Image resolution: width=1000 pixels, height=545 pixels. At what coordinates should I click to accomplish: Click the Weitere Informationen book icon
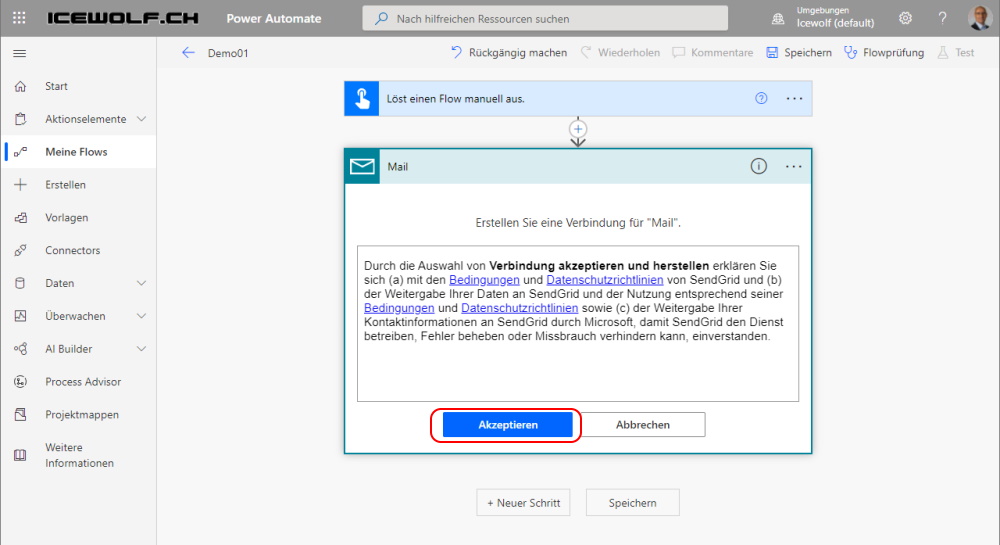pos(20,455)
